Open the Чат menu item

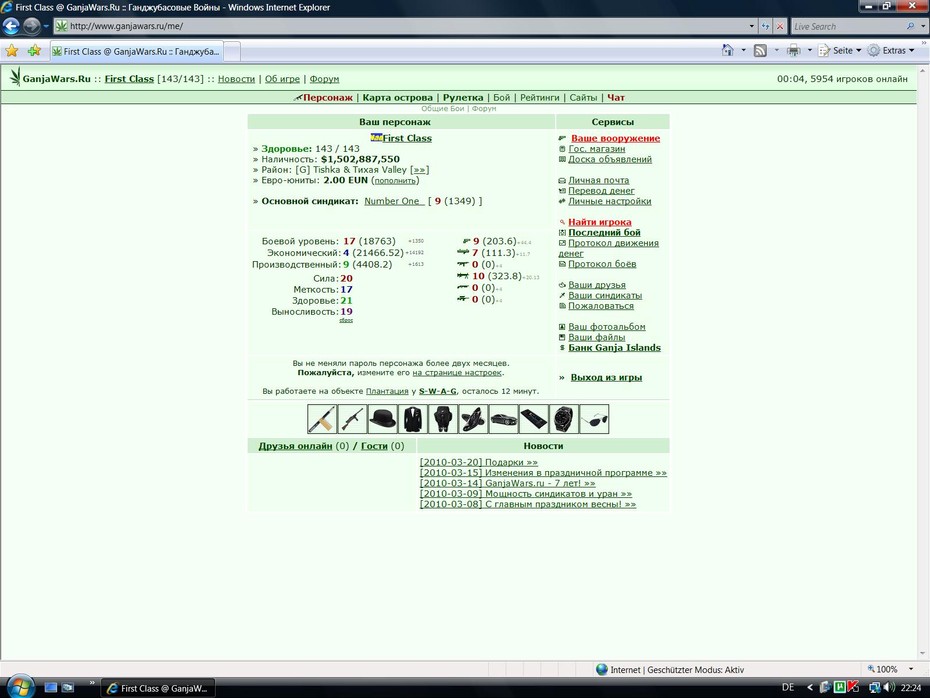click(x=616, y=97)
